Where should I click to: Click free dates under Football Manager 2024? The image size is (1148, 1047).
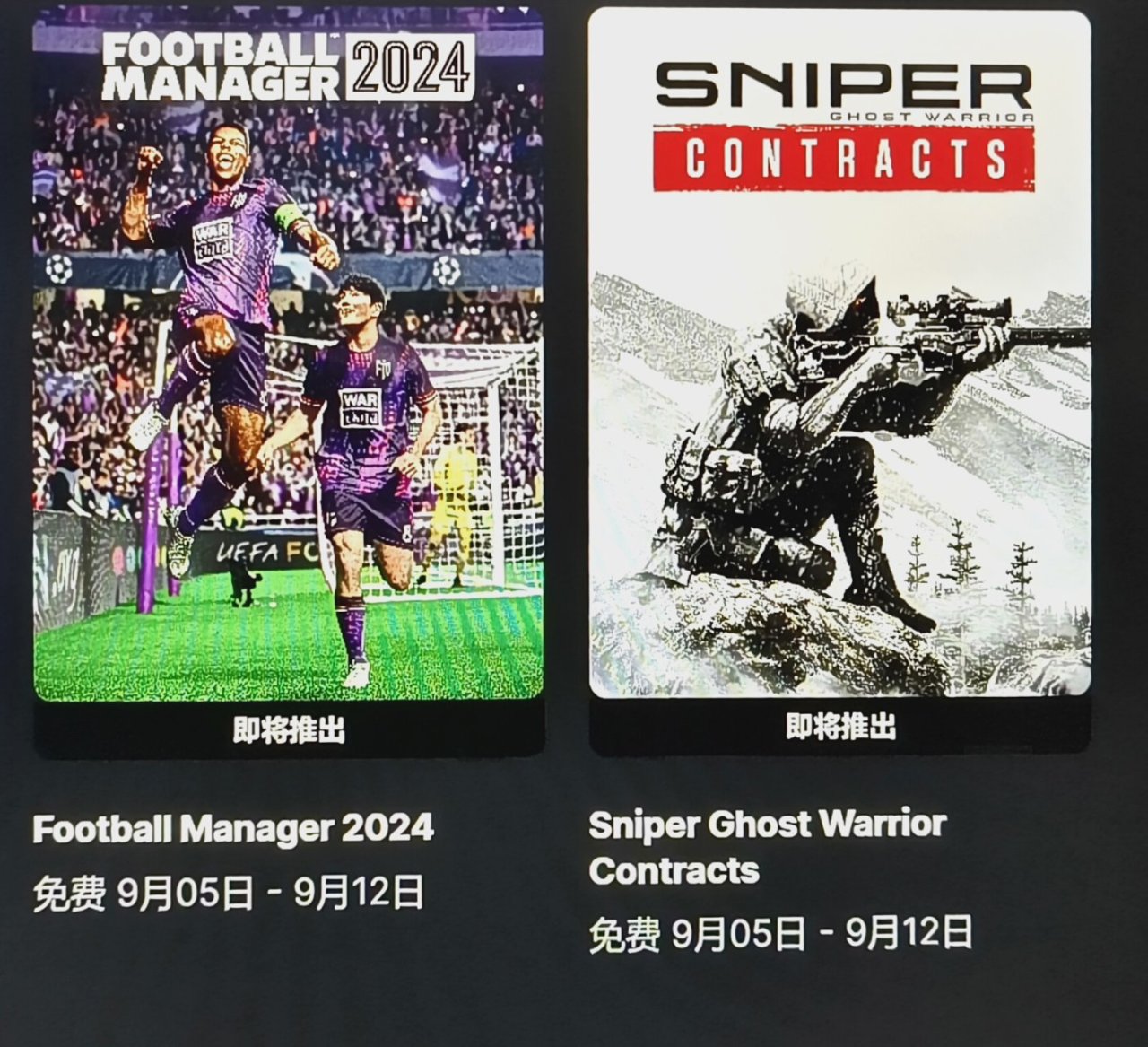(x=229, y=894)
